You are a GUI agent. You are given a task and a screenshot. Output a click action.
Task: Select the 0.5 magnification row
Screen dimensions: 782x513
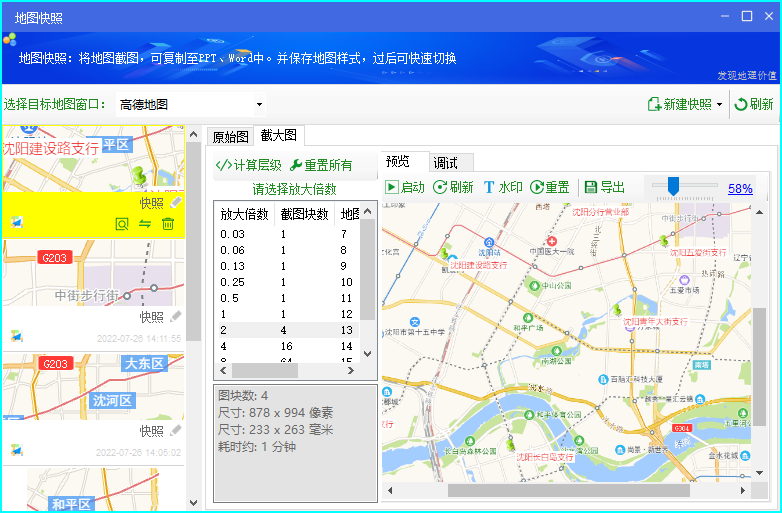coord(287,298)
